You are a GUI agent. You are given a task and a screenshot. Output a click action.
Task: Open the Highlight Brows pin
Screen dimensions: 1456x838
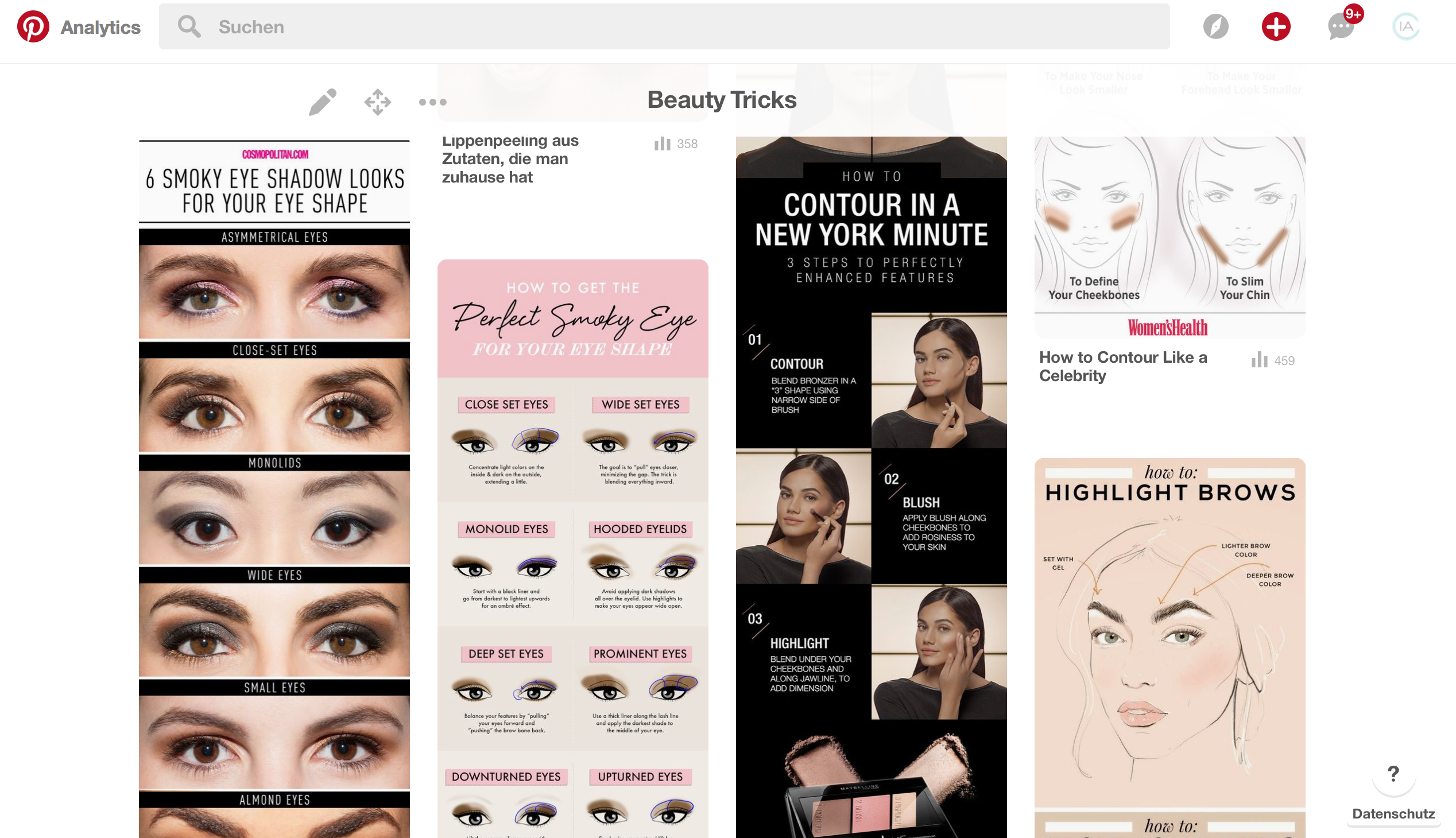(x=1170, y=647)
